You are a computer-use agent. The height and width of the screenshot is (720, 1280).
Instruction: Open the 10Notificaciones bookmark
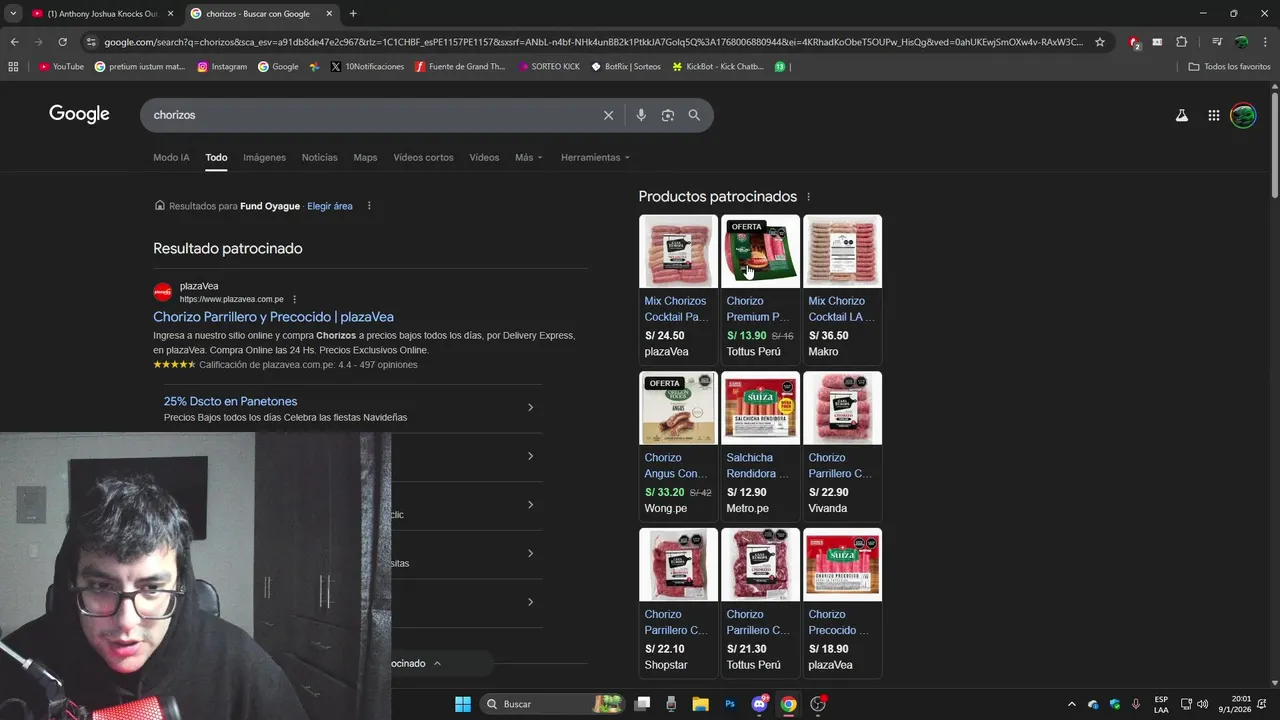(367, 67)
